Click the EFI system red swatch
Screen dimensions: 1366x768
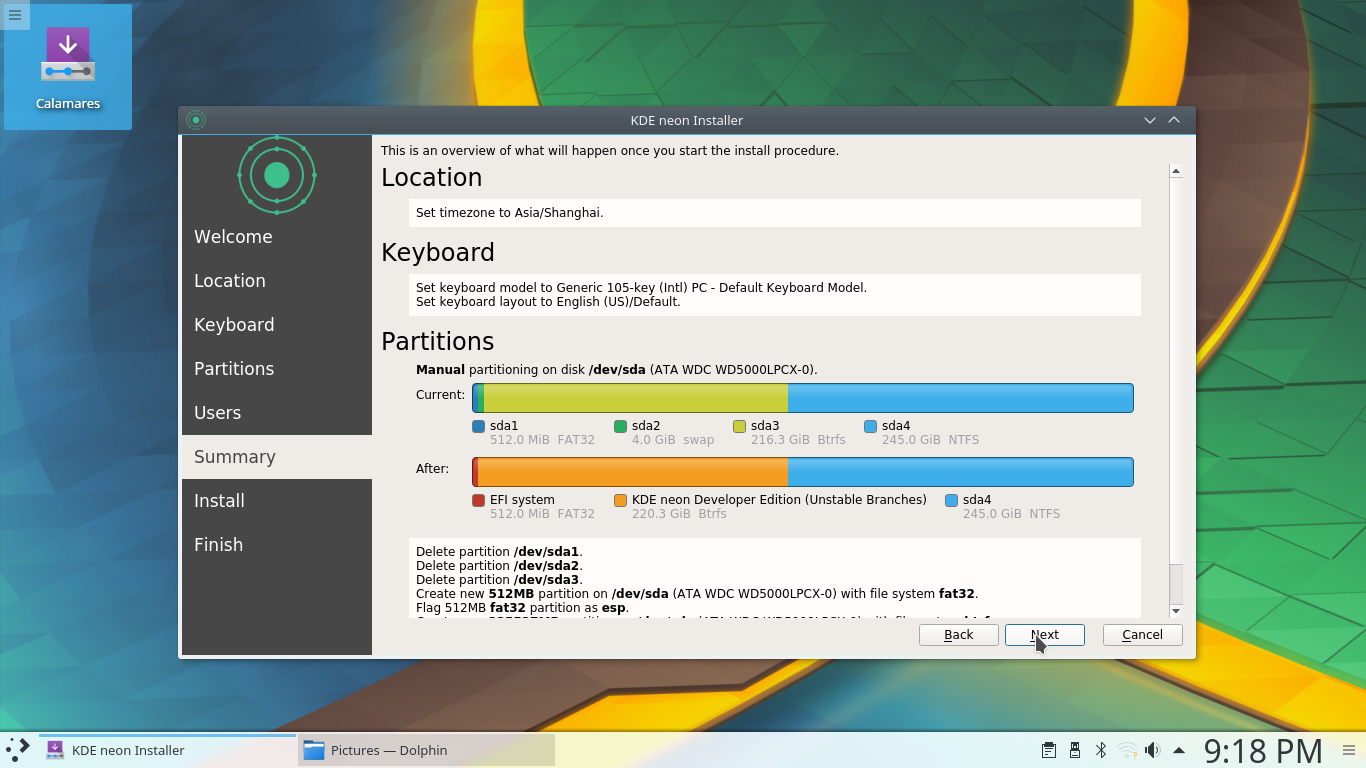(478, 500)
